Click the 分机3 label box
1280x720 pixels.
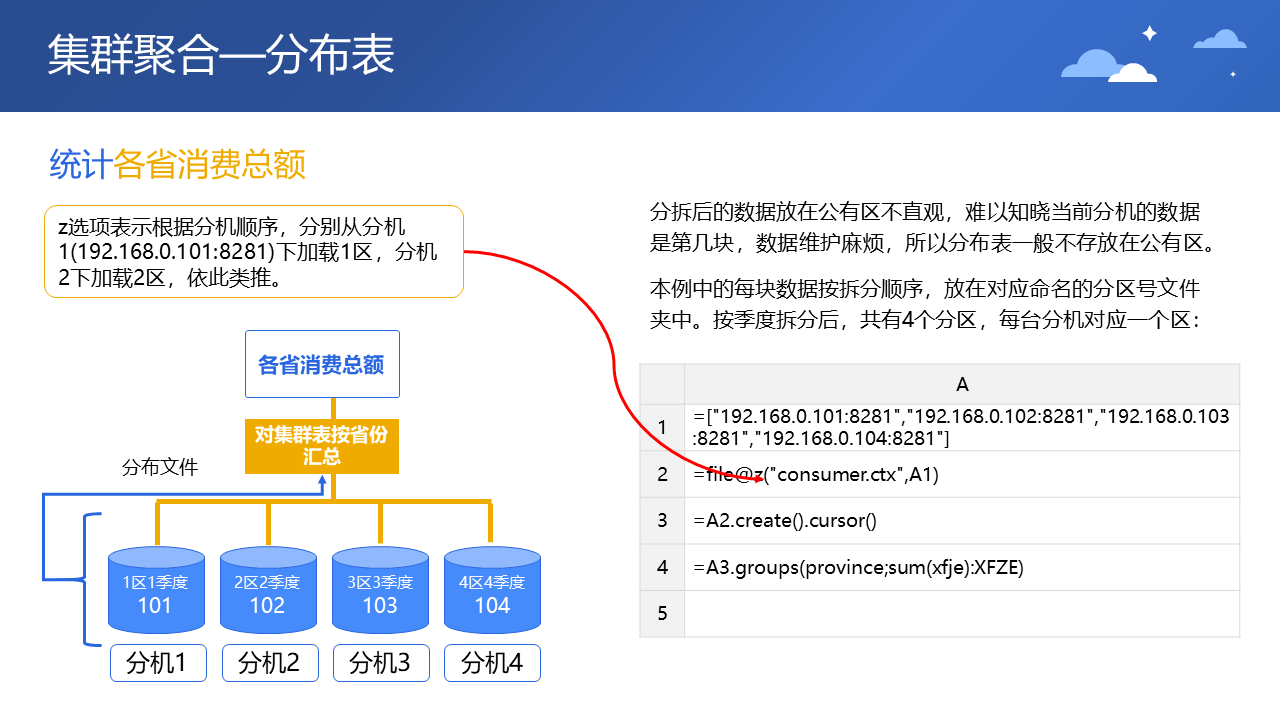[x=381, y=663]
